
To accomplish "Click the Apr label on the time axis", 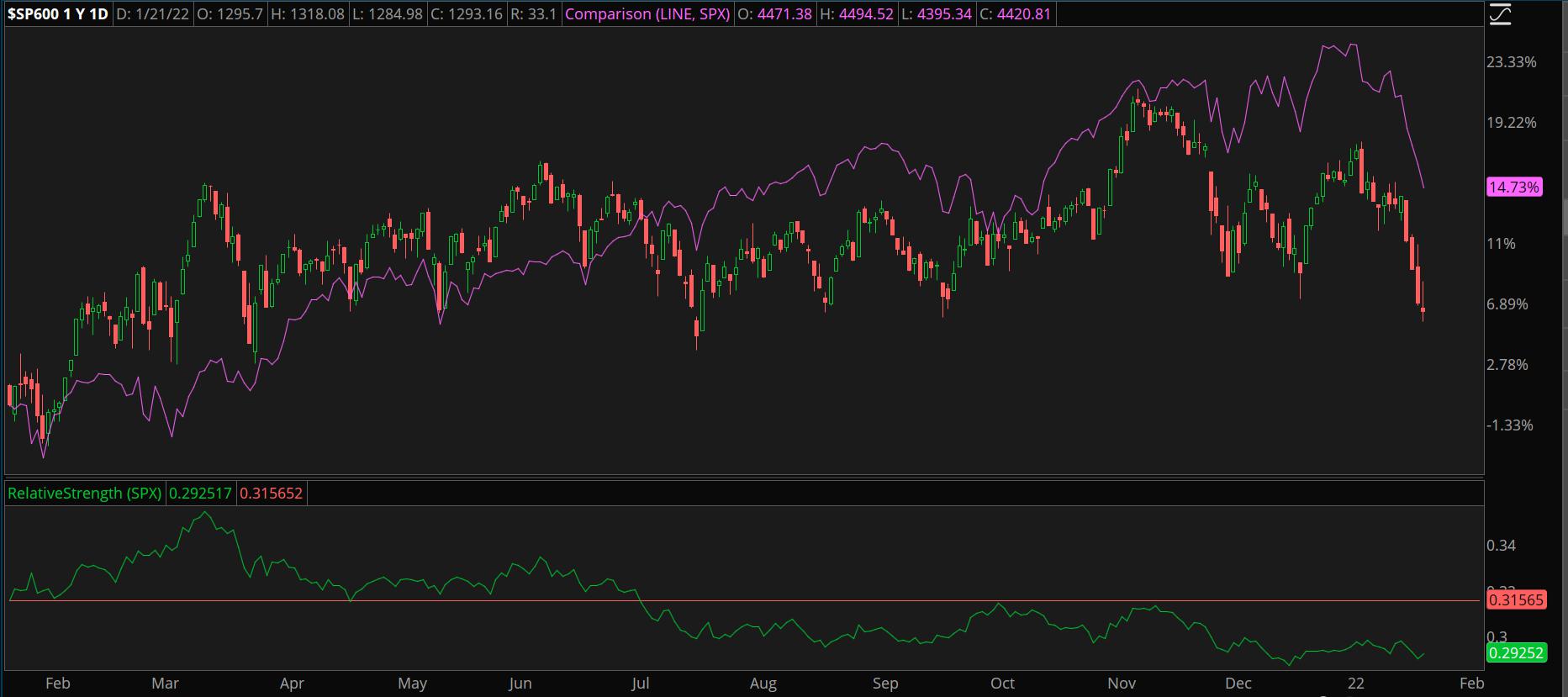I will tap(291, 684).
